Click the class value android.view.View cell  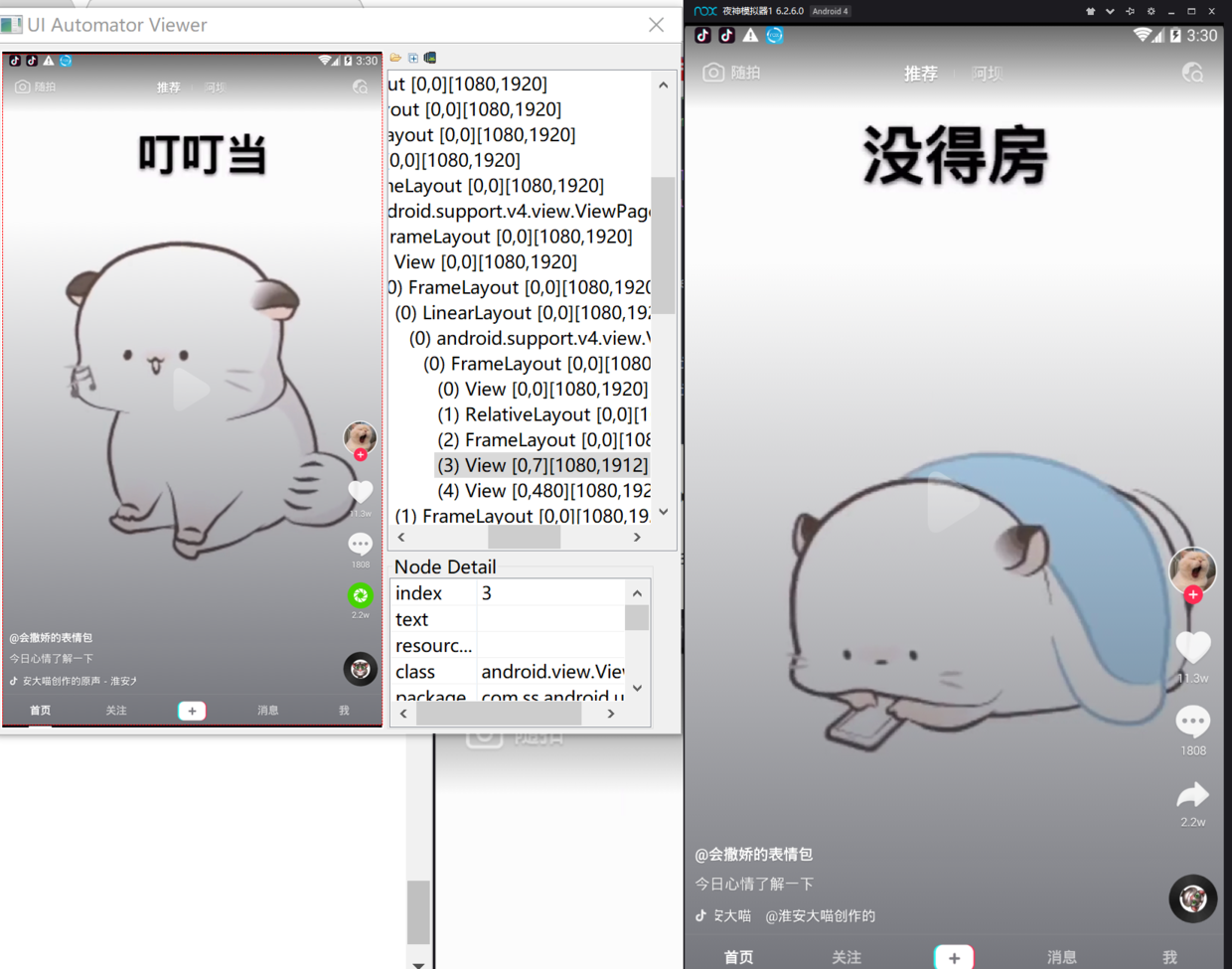551,671
